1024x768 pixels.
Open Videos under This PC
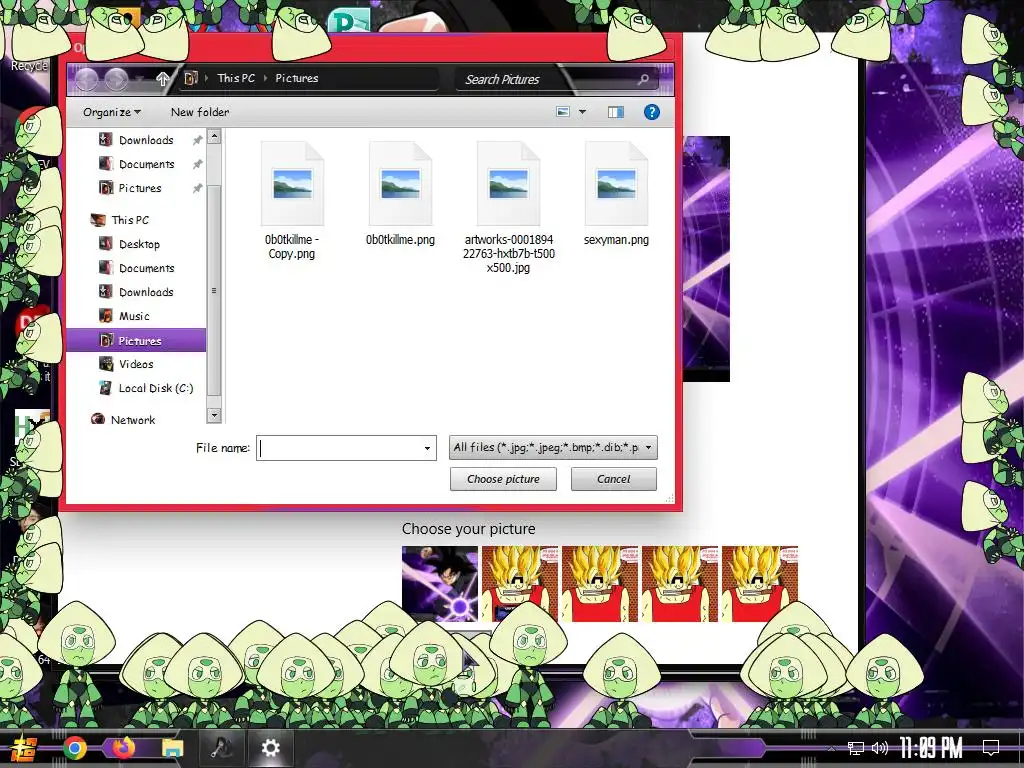136,364
